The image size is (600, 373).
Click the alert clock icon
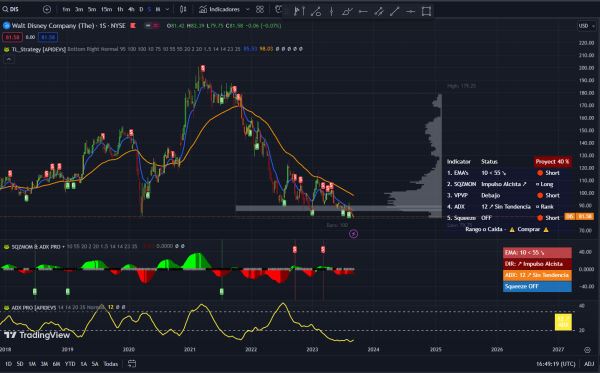click(279, 9)
